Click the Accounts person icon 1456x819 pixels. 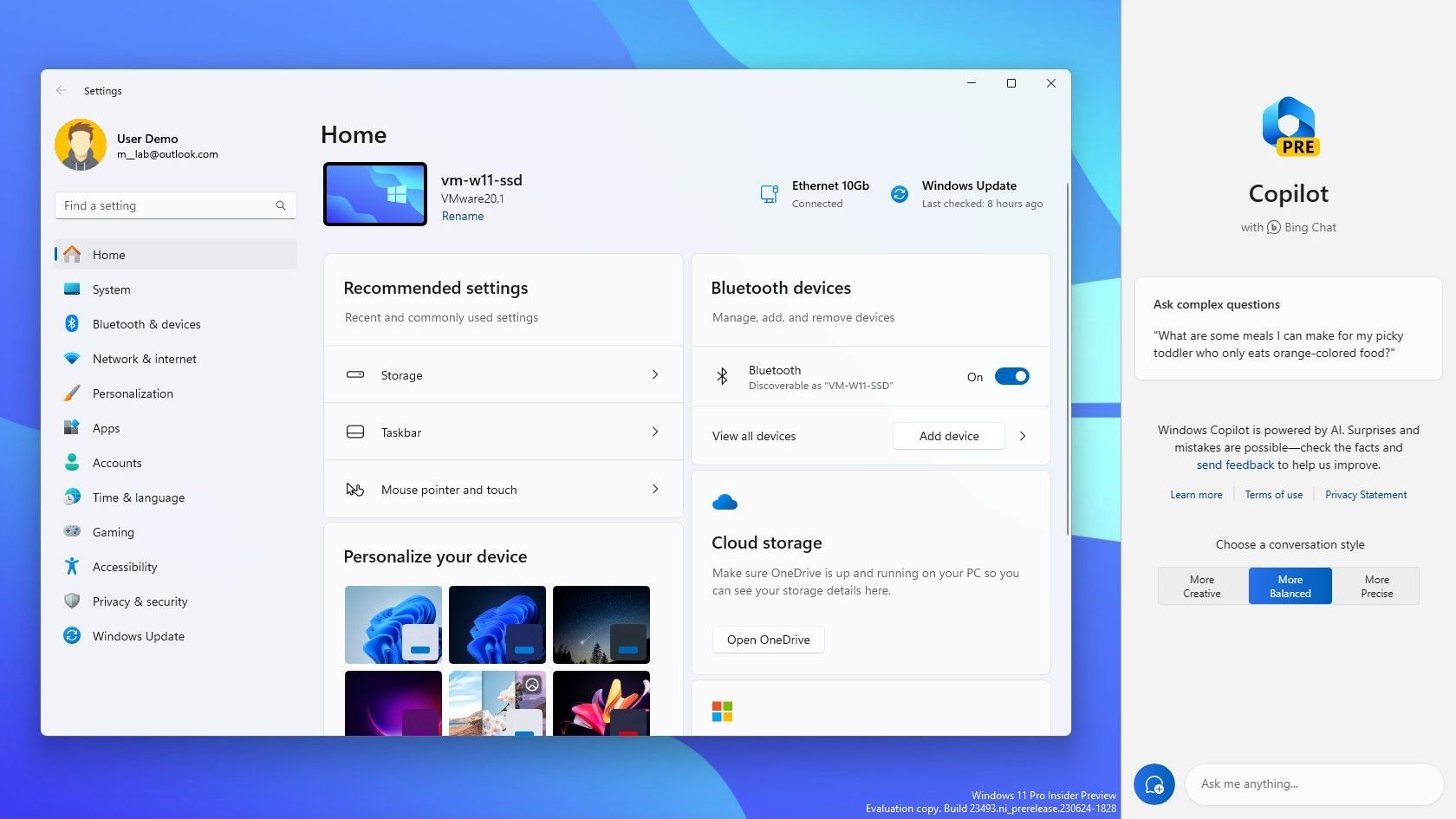coord(72,462)
